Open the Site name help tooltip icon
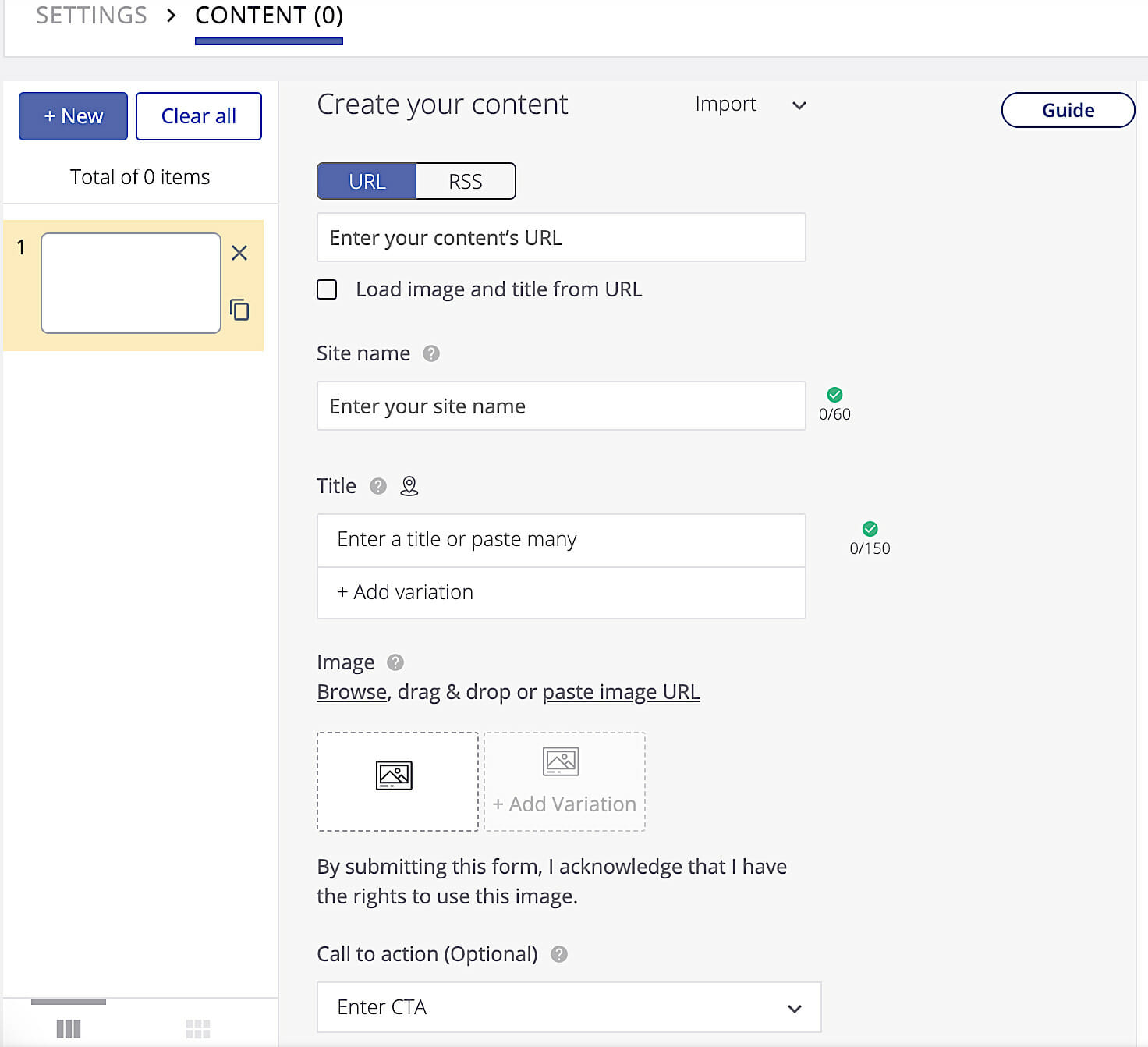This screenshot has width=1148, height=1047. click(x=431, y=353)
